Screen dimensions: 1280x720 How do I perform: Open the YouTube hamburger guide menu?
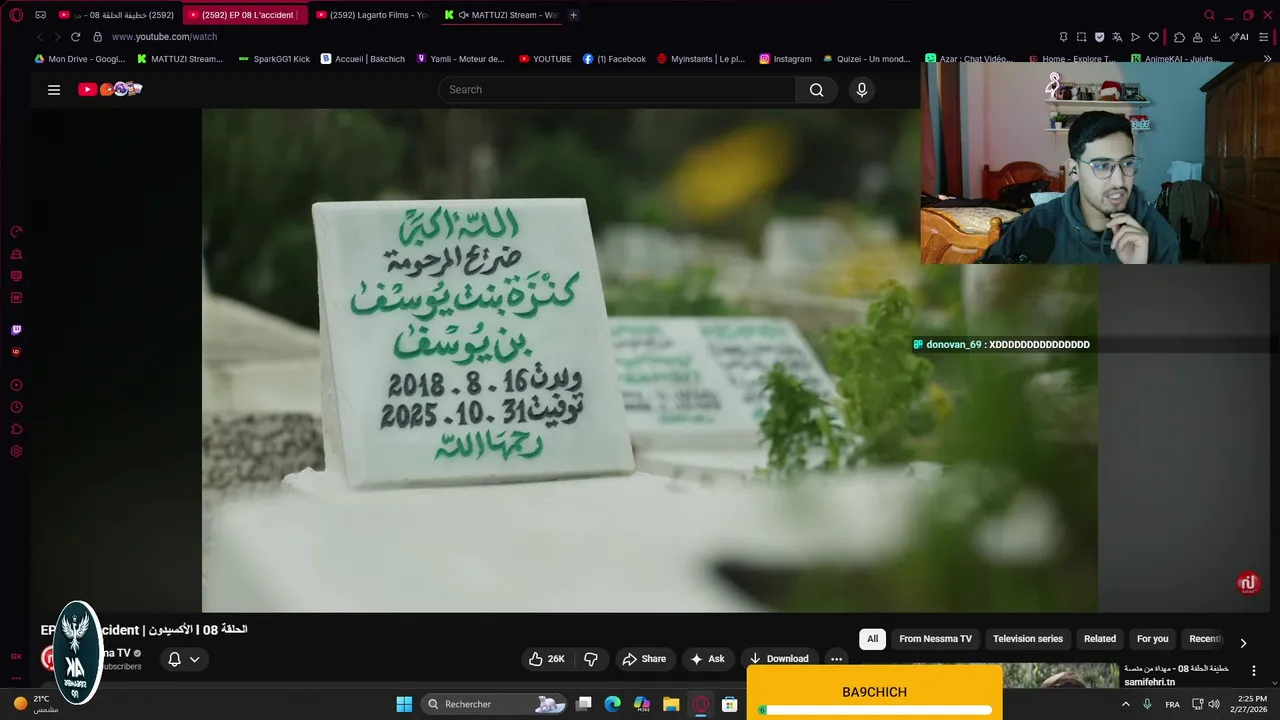(x=54, y=90)
